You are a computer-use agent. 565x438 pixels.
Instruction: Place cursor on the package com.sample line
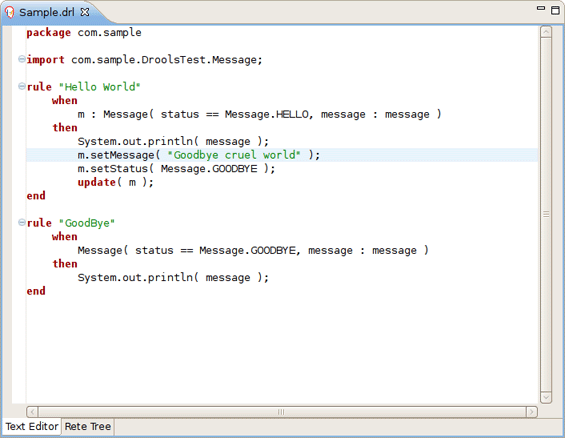pyautogui.click(x=84, y=32)
